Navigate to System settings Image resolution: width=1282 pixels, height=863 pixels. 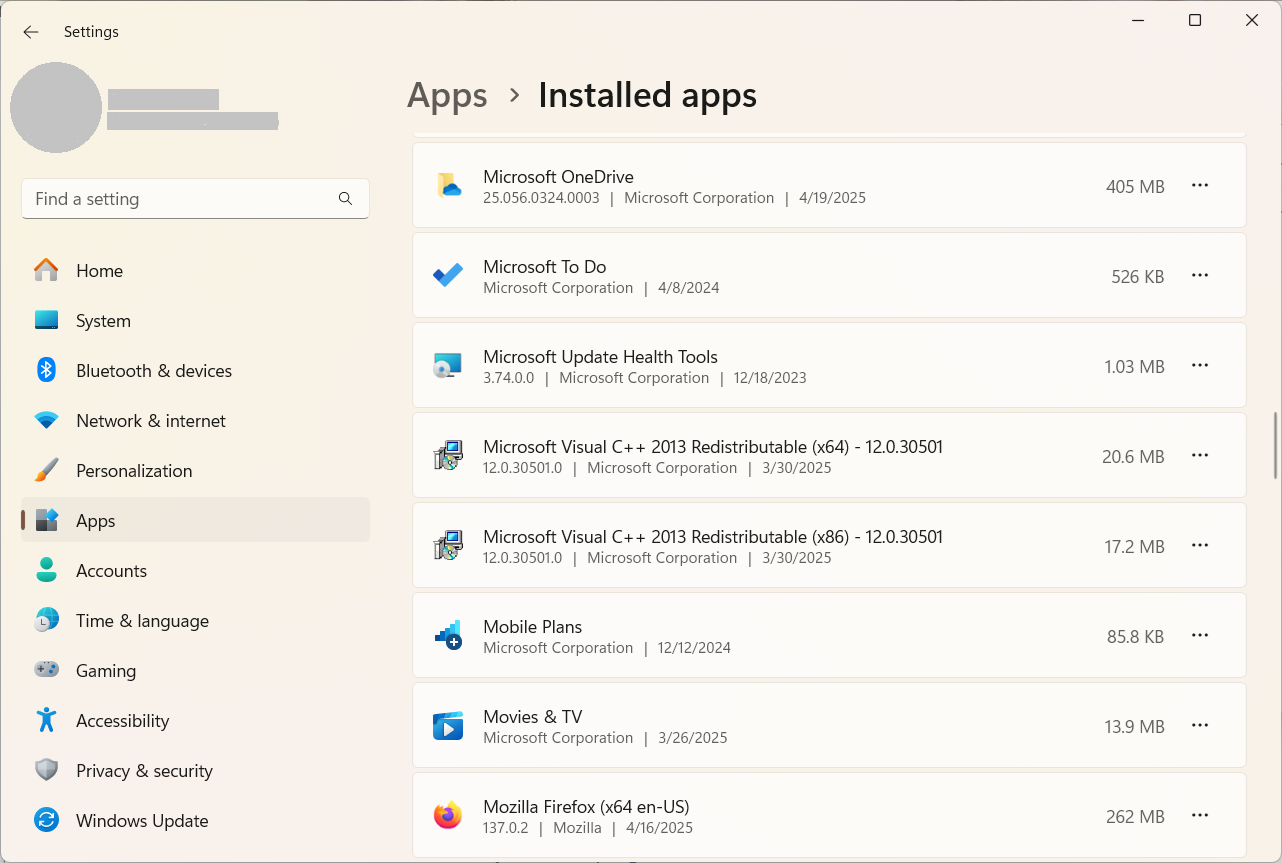103,320
